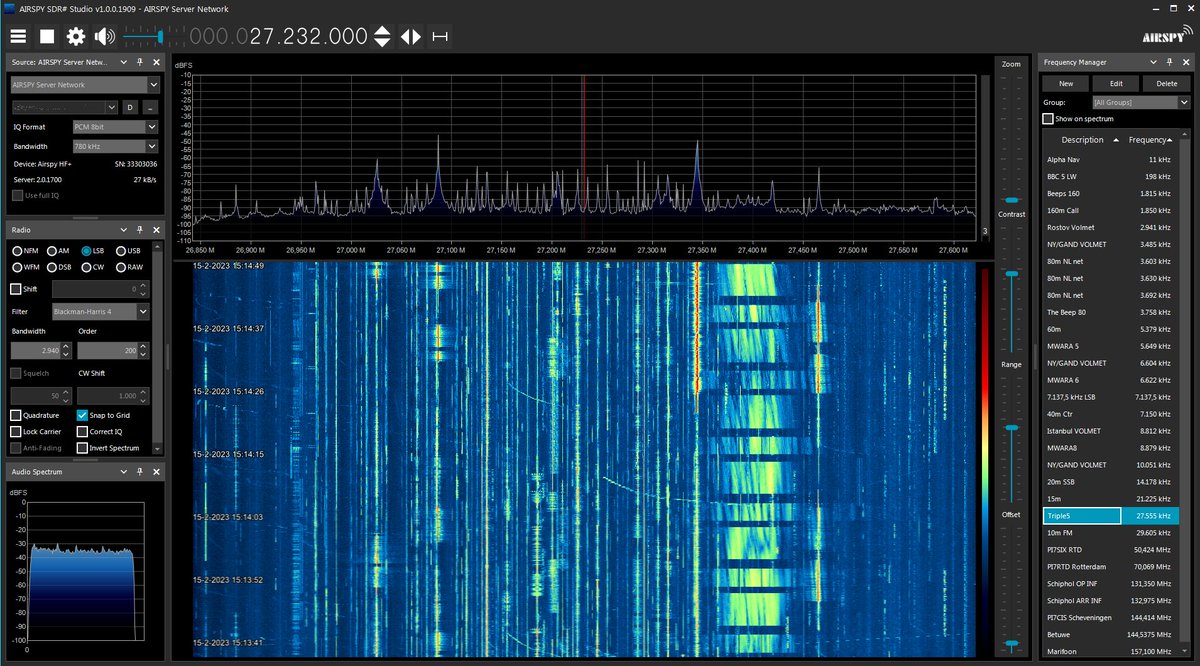Pin the Radio panel
The width and height of the screenshot is (1200, 666).
141,229
